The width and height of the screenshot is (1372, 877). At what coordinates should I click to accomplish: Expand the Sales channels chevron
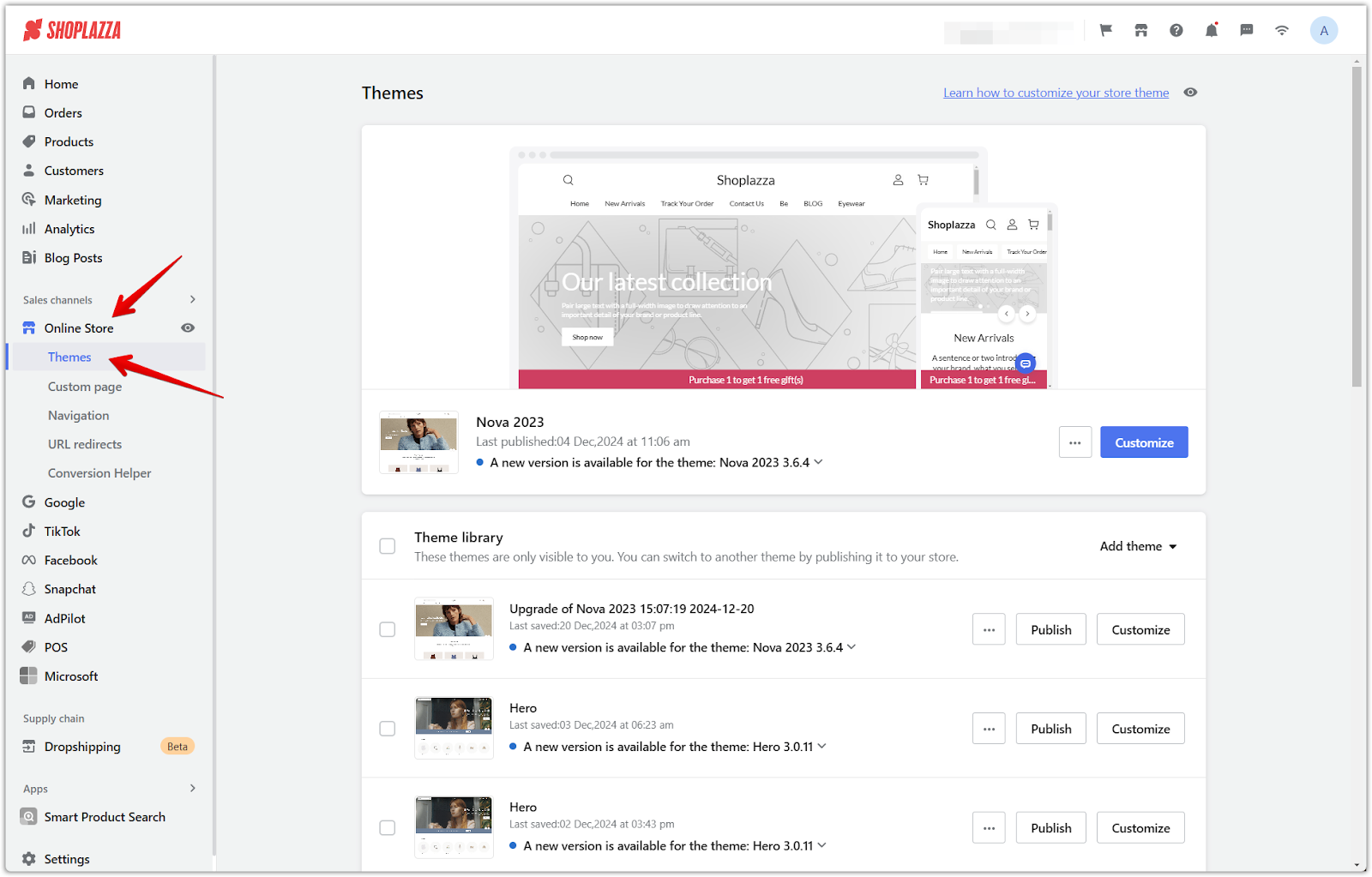[x=192, y=299]
